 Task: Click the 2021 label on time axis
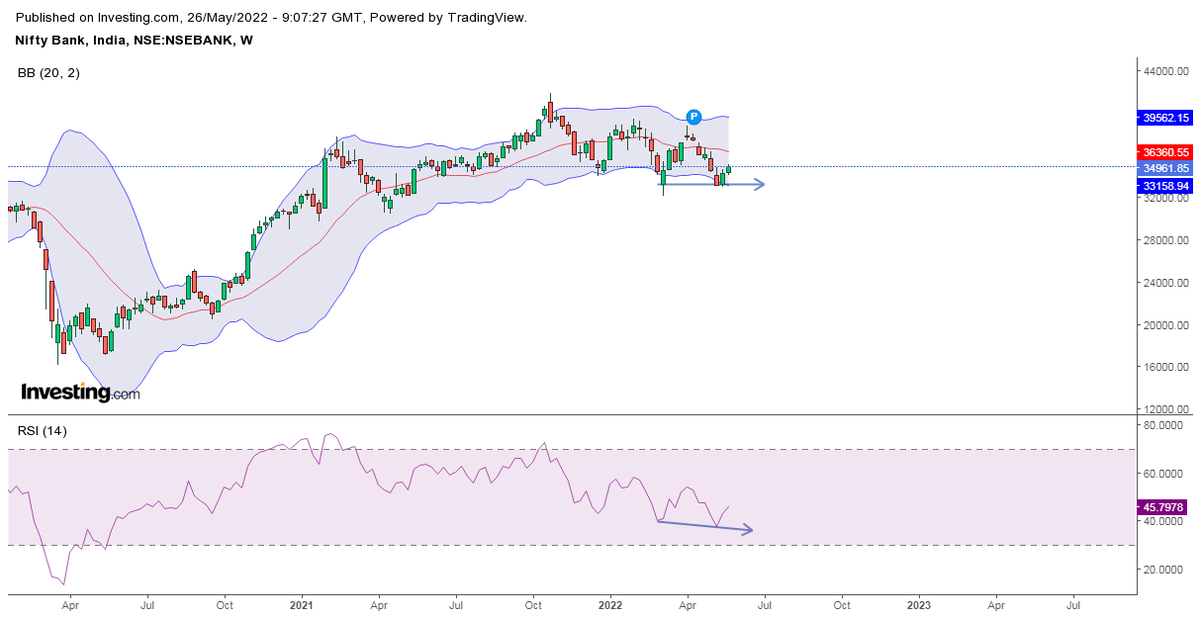coord(302,605)
